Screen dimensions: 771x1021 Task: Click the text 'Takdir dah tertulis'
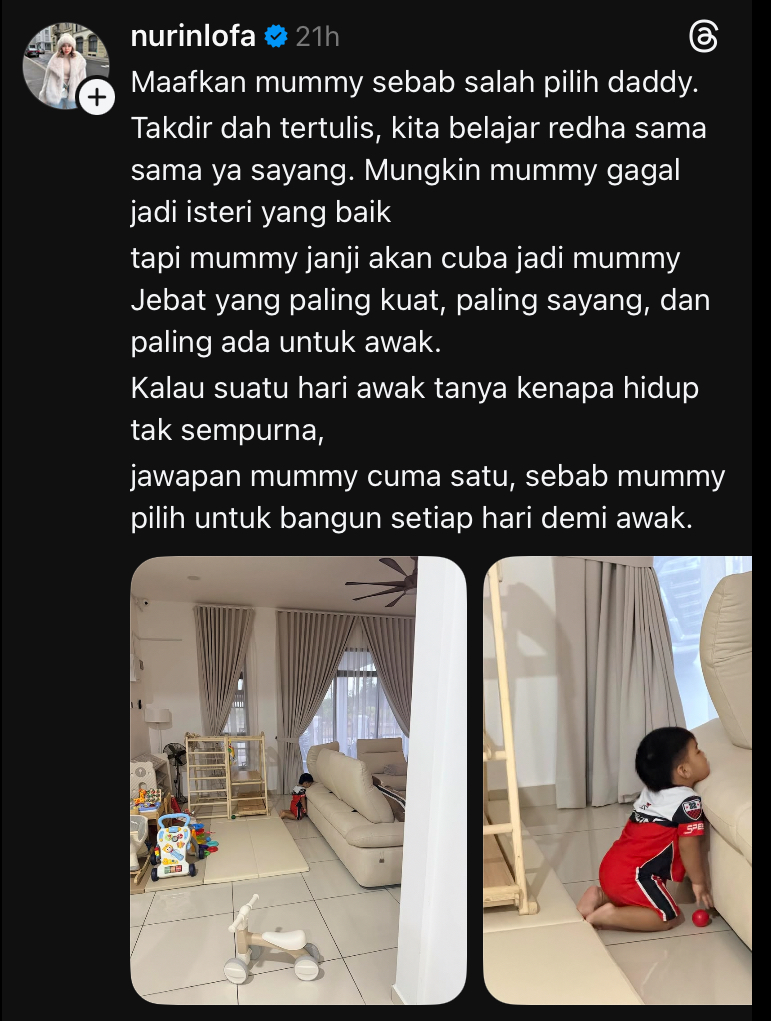[x=255, y=128]
